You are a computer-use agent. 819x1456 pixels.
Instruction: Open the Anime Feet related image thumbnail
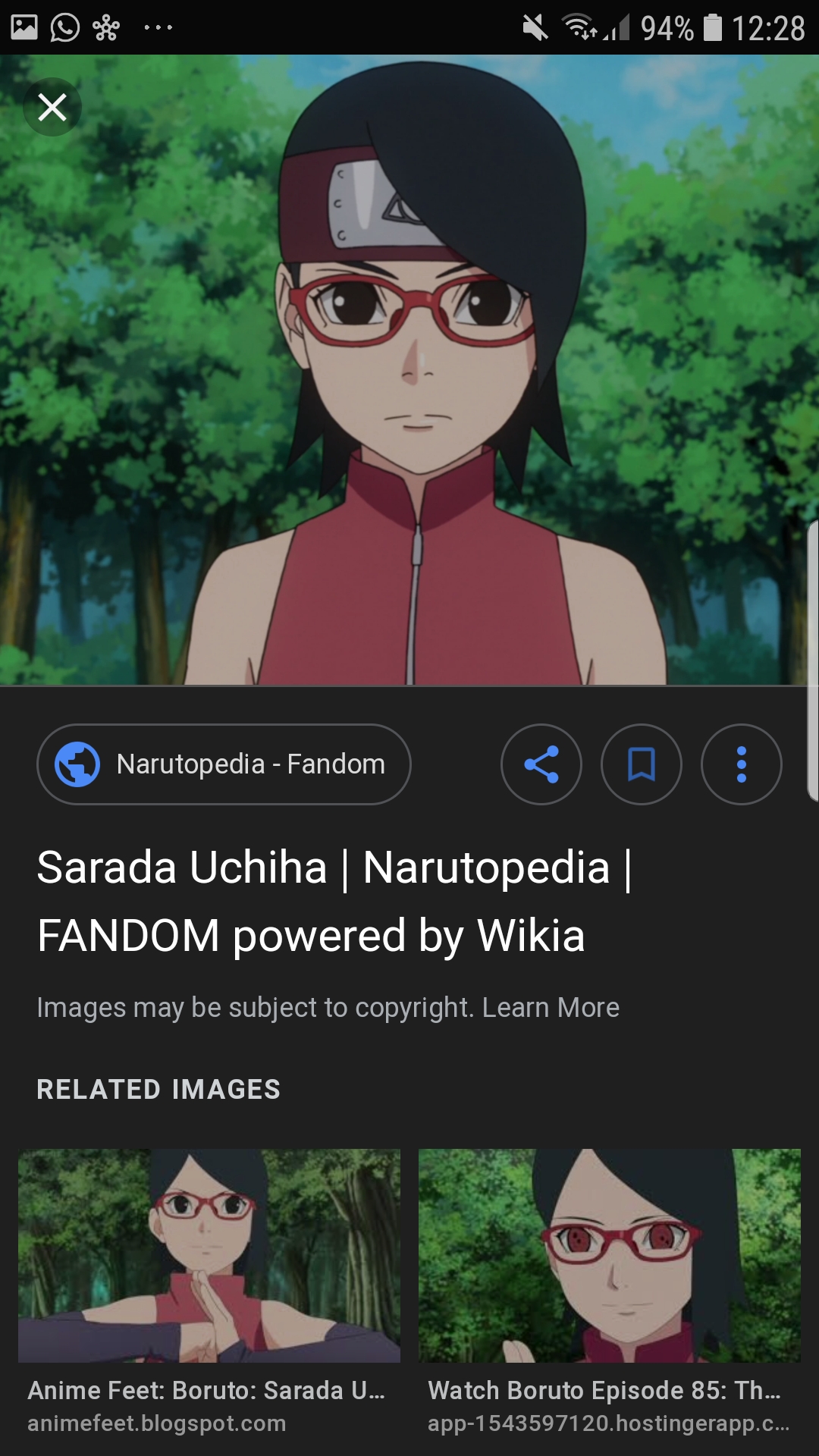(x=209, y=1256)
